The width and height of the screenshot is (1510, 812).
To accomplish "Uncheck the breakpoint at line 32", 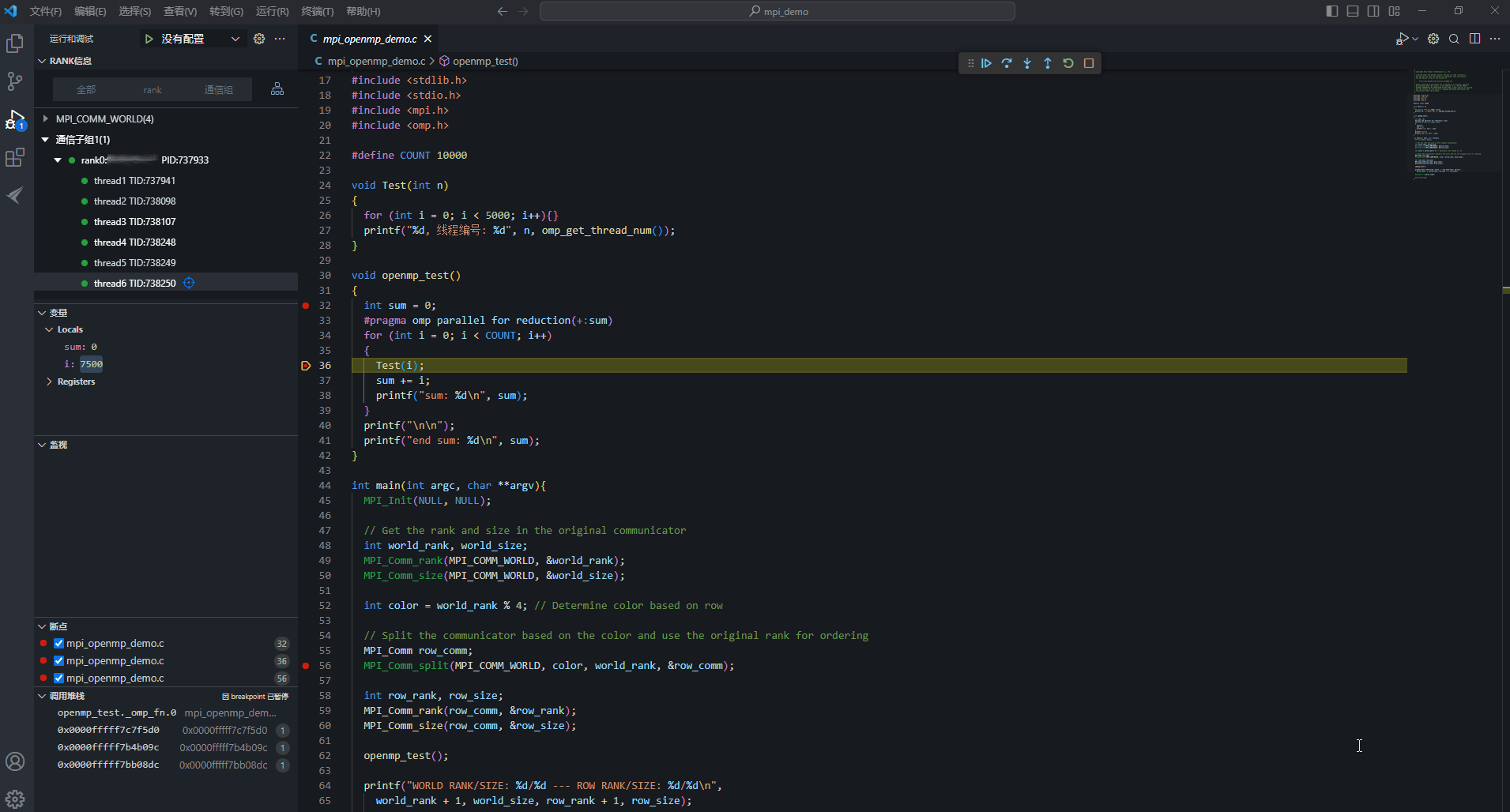I will (58, 644).
